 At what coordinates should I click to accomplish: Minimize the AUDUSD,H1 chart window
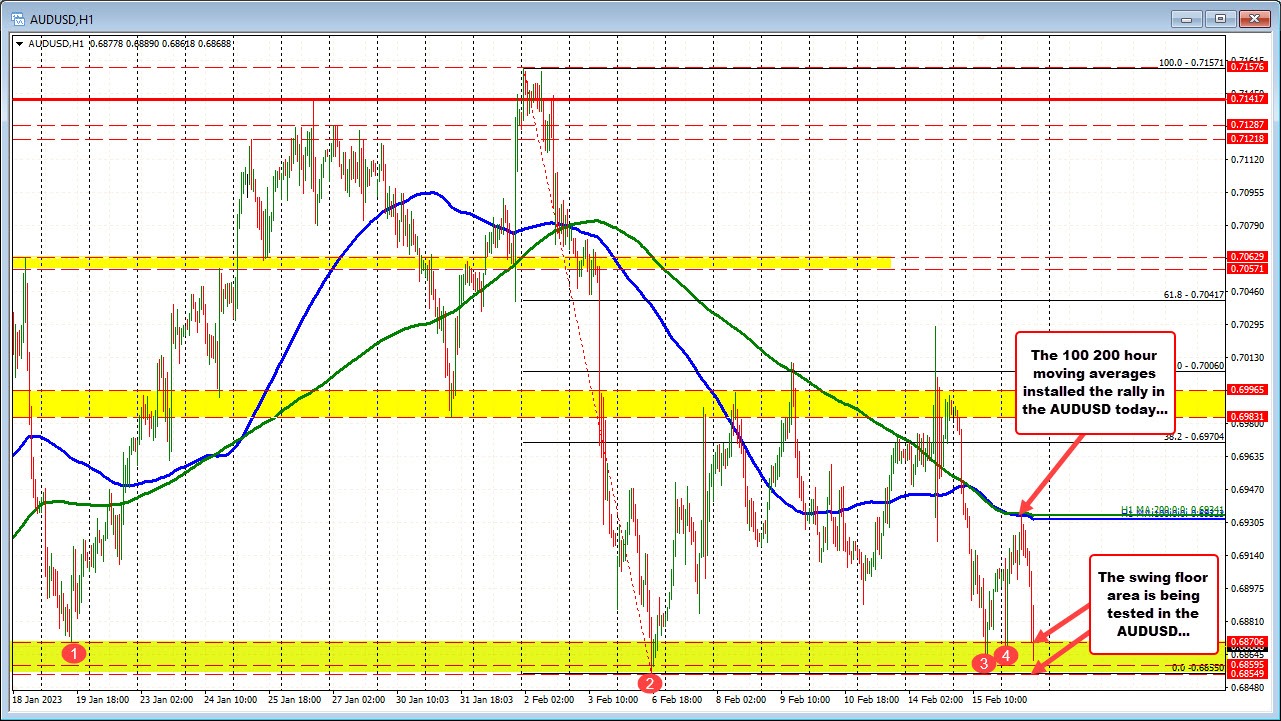click(x=1192, y=18)
